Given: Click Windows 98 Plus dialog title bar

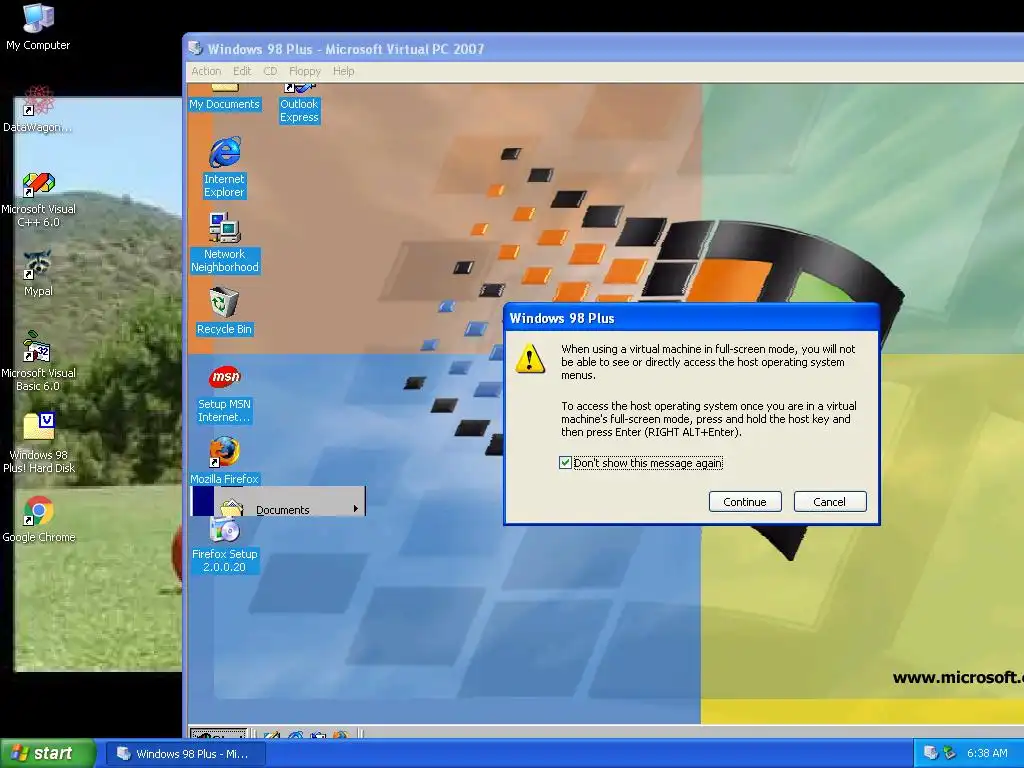Looking at the screenshot, I should 692,318.
